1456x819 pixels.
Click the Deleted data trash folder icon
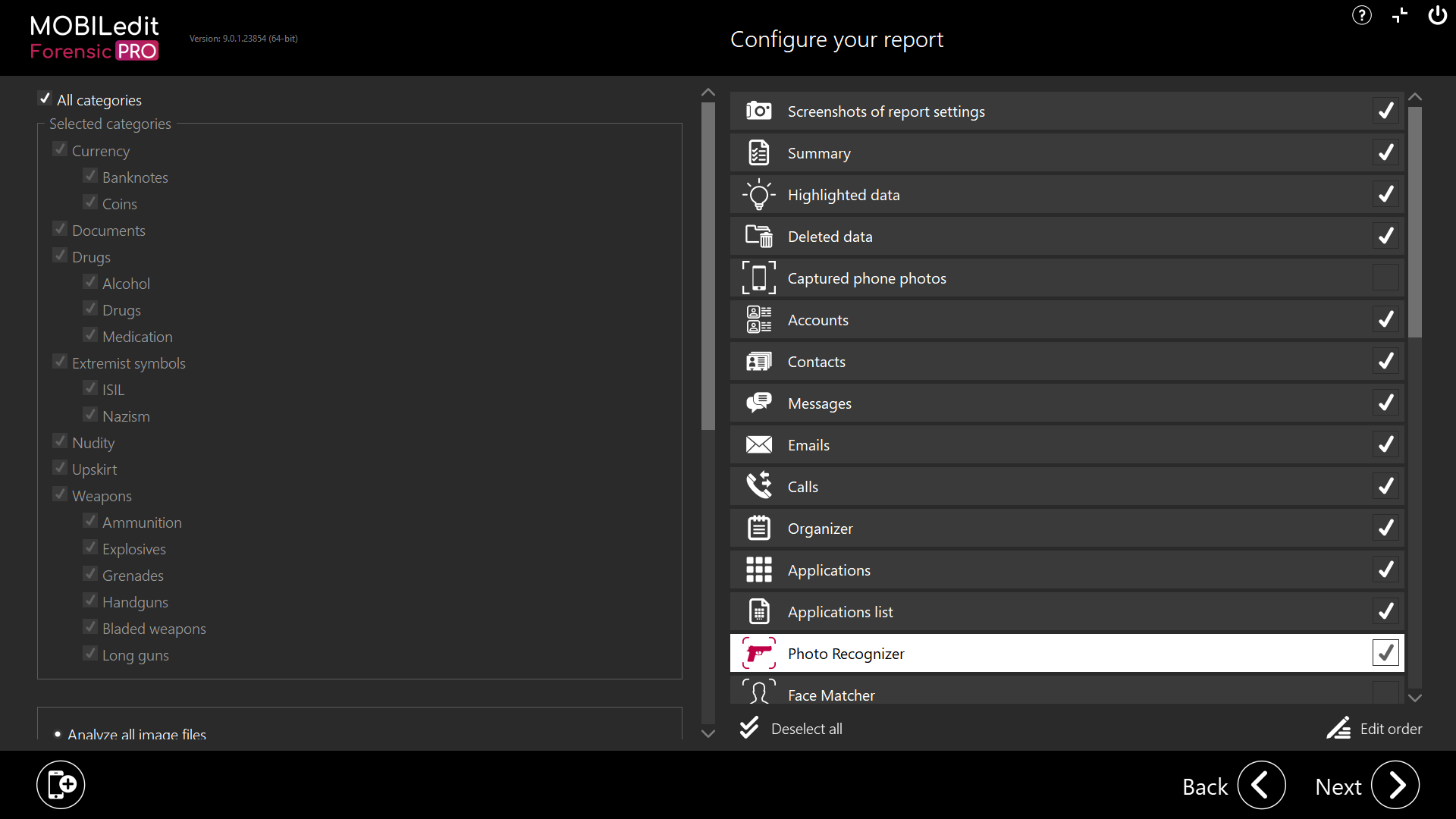click(x=758, y=237)
